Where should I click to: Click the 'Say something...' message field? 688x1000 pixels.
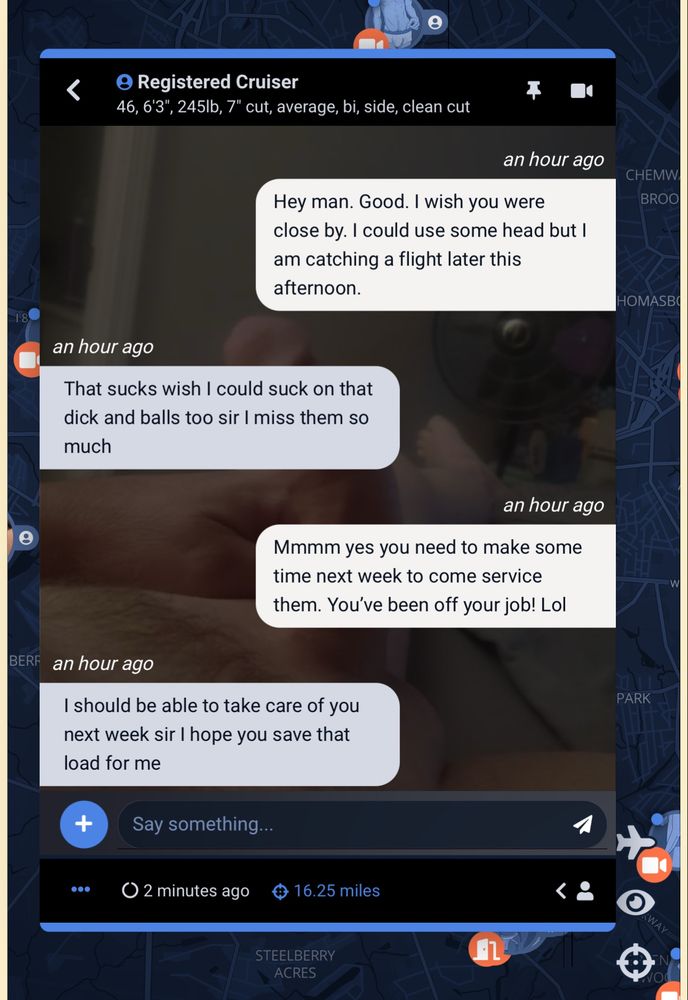[344, 824]
